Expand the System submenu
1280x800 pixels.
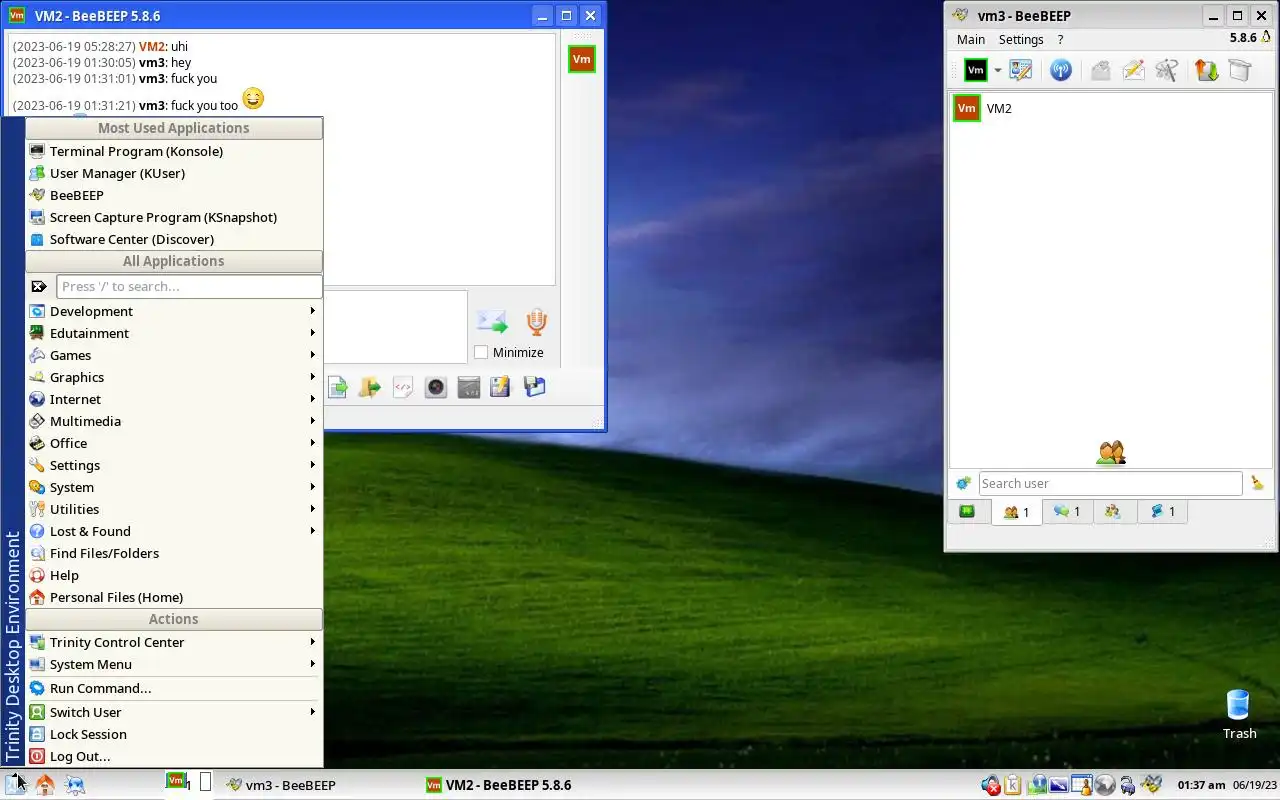(x=174, y=487)
